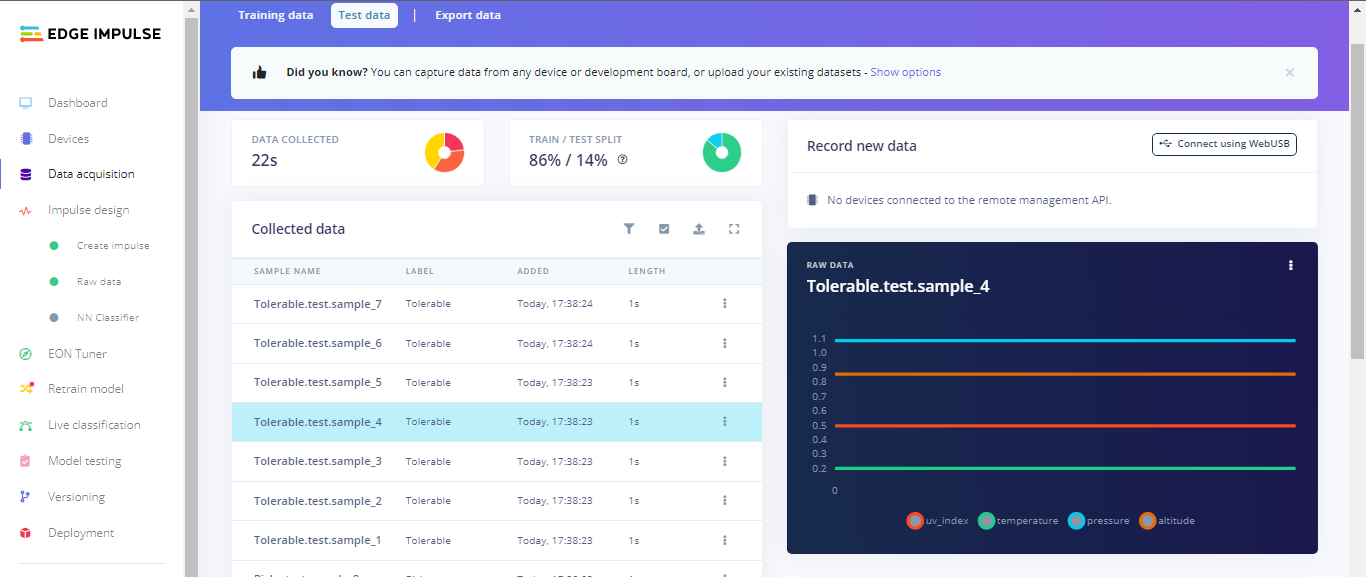The width and height of the screenshot is (1366, 577).
Task: Select the Tolerable.test.sample_1 row
Action: (497, 541)
